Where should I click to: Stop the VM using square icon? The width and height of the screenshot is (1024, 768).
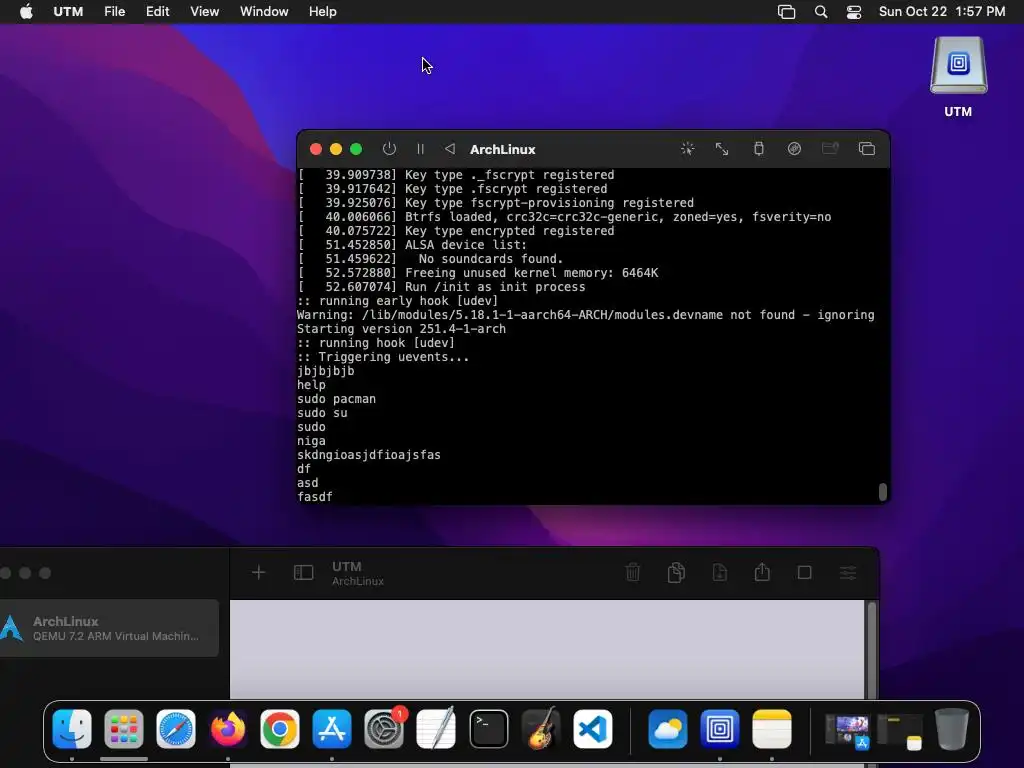click(805, 573)
